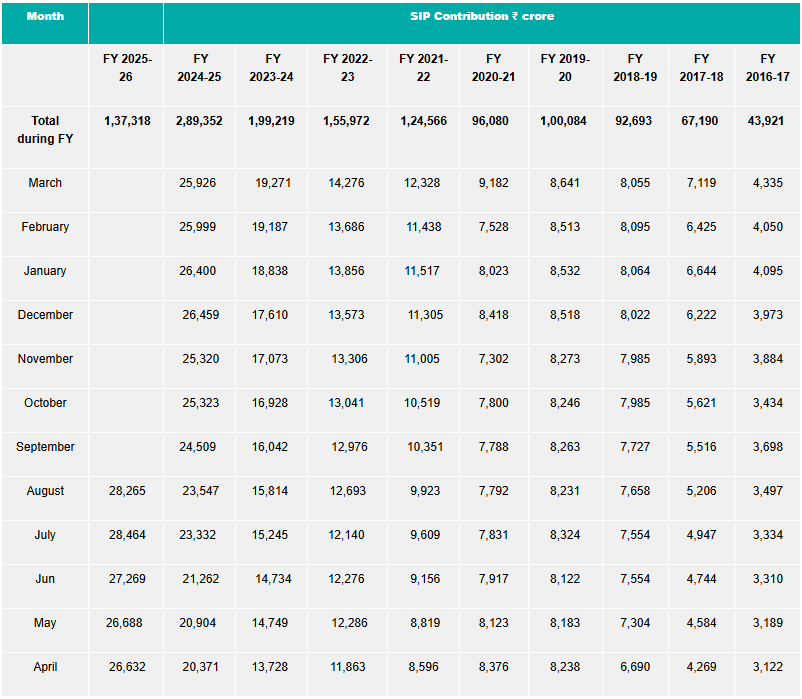Select the FY 2025-26 column header
This screenshot has width=802, height=699.
pyautogui.click(x=126, y=68)
